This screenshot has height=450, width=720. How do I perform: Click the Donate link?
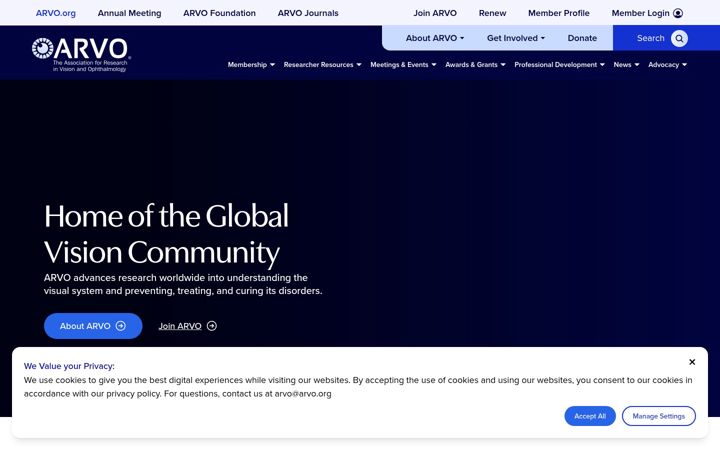pyautogui.click(x=582, y=38)
